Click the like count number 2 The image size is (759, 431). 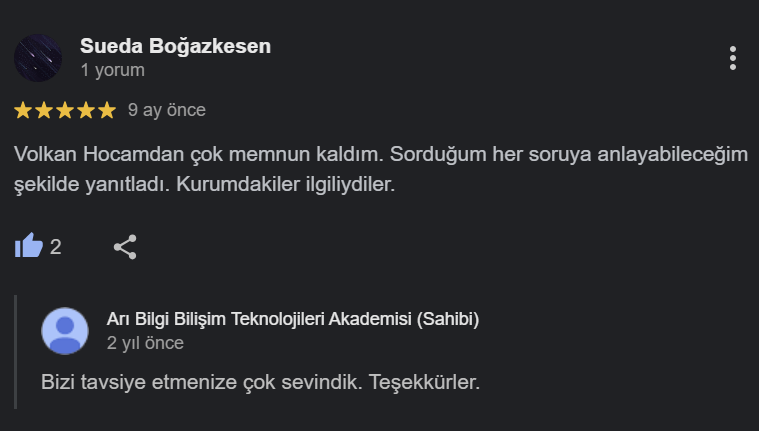coord(56,247)
